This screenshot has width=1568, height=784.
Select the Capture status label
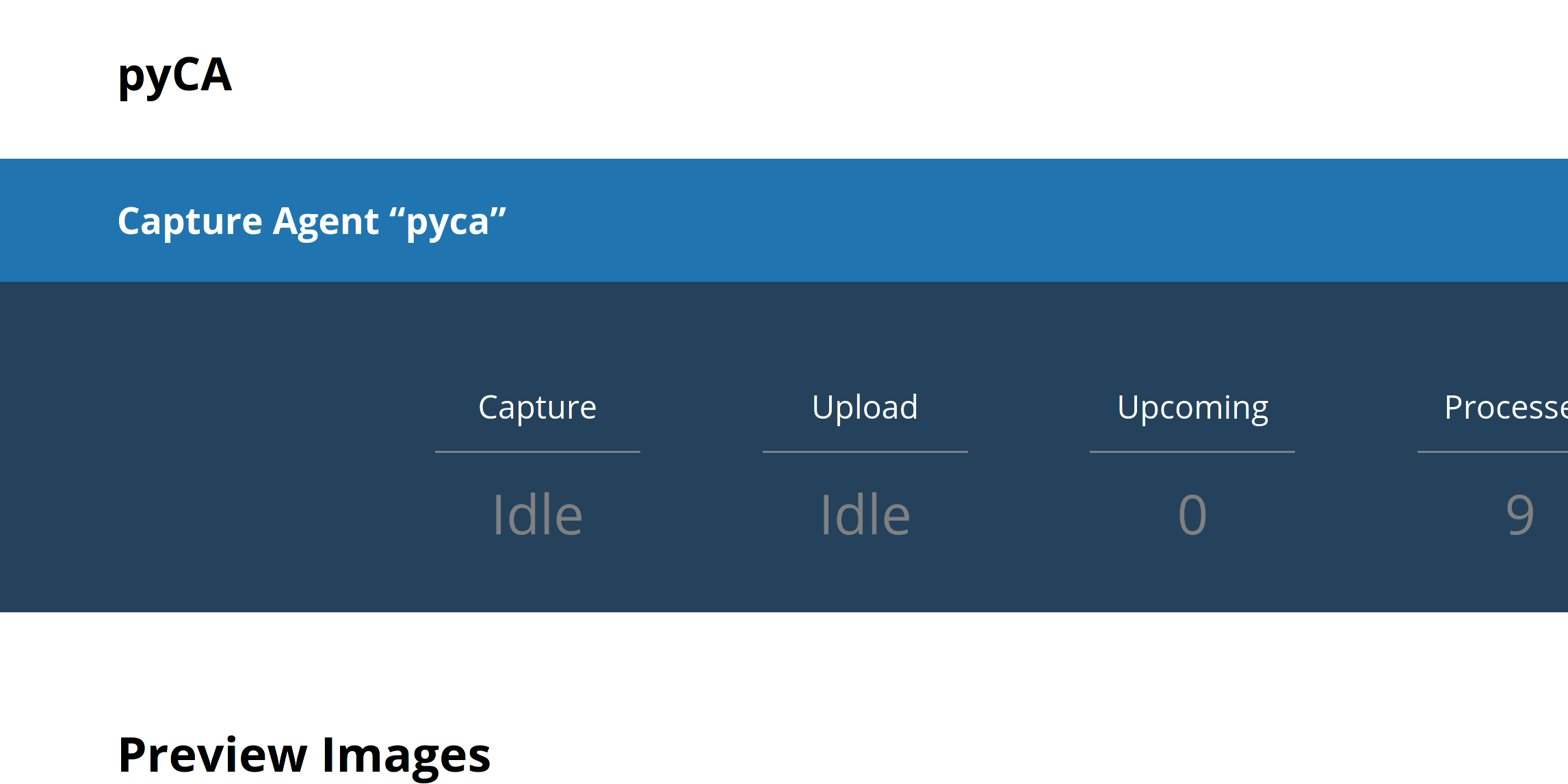(x=537, y=408)
